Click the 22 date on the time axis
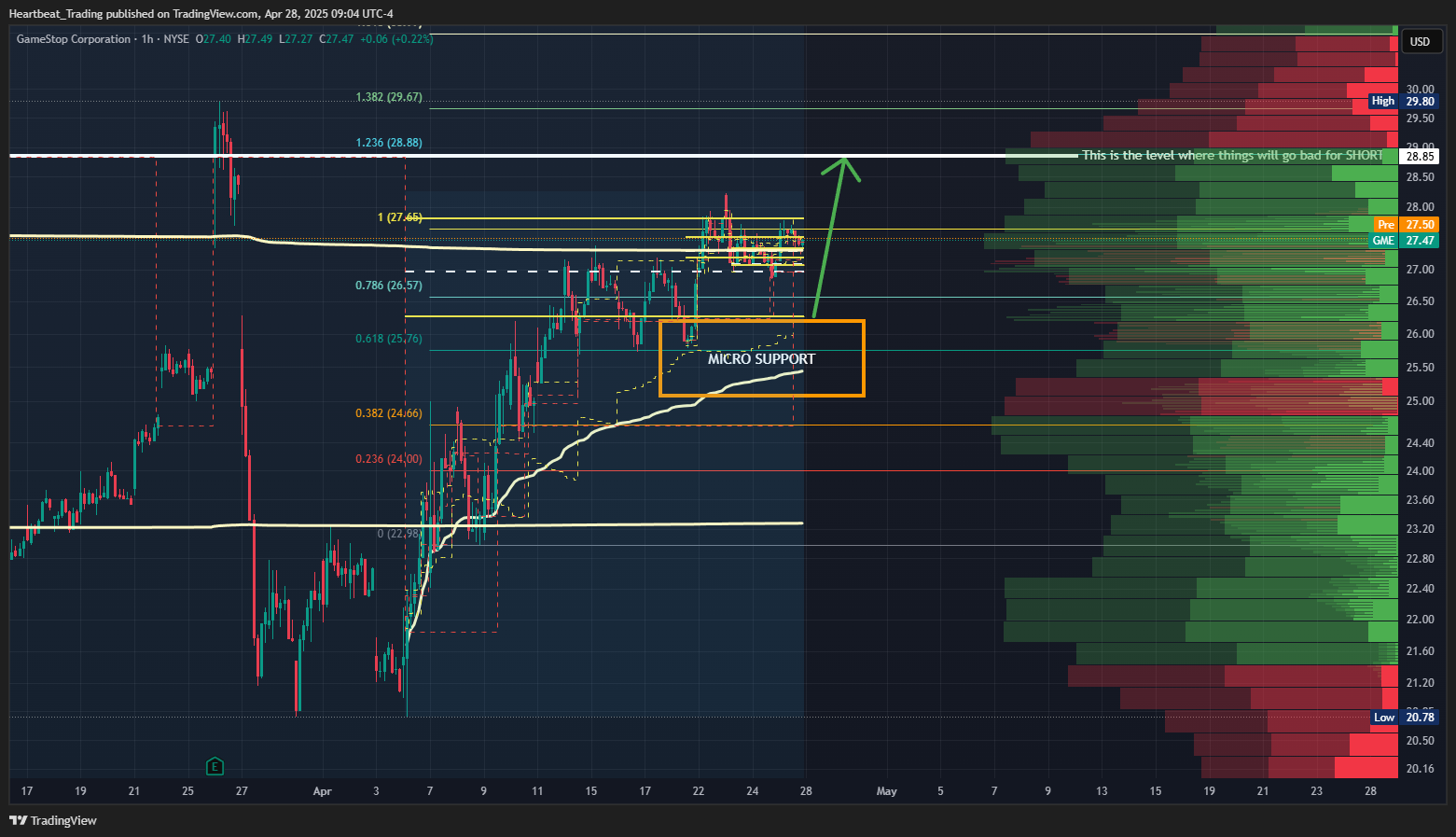 pyautogui.click(x=699, y=791)
